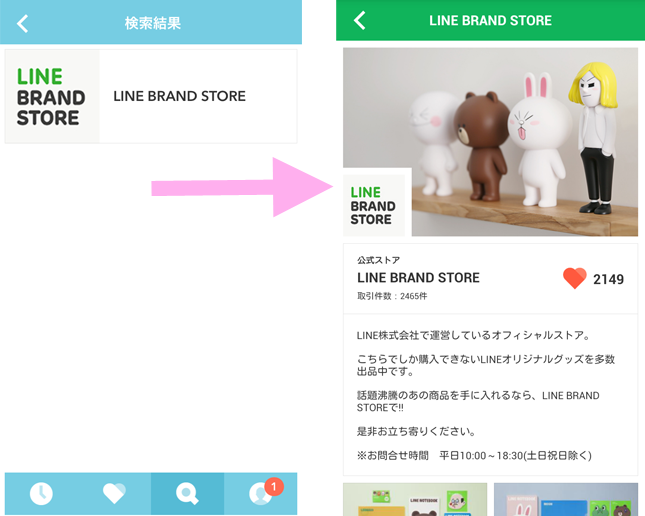Select the magnifier search tab
The image size is (645, 516).
[x=187, y=493]
